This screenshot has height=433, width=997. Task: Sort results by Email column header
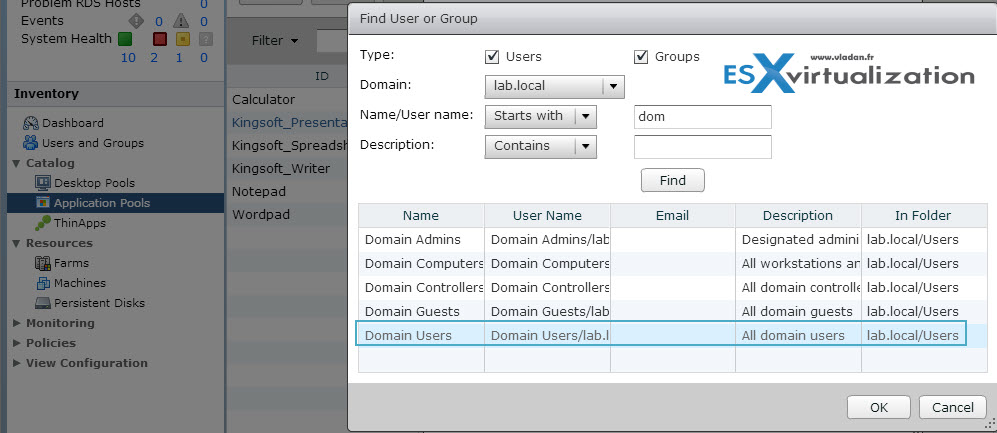(673, 216)
